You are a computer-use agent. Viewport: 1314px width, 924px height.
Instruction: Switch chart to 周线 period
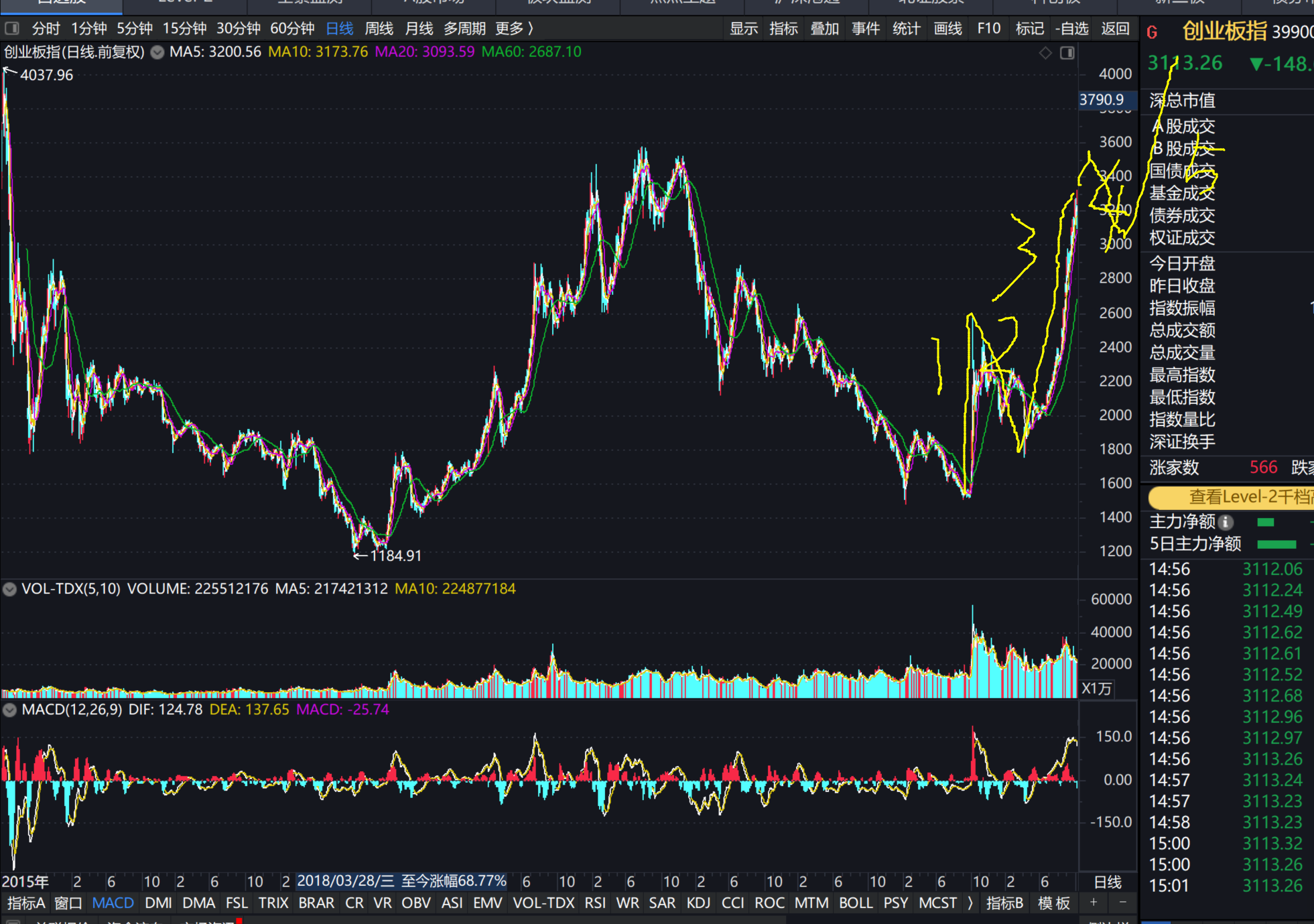(x=379, y=29)
